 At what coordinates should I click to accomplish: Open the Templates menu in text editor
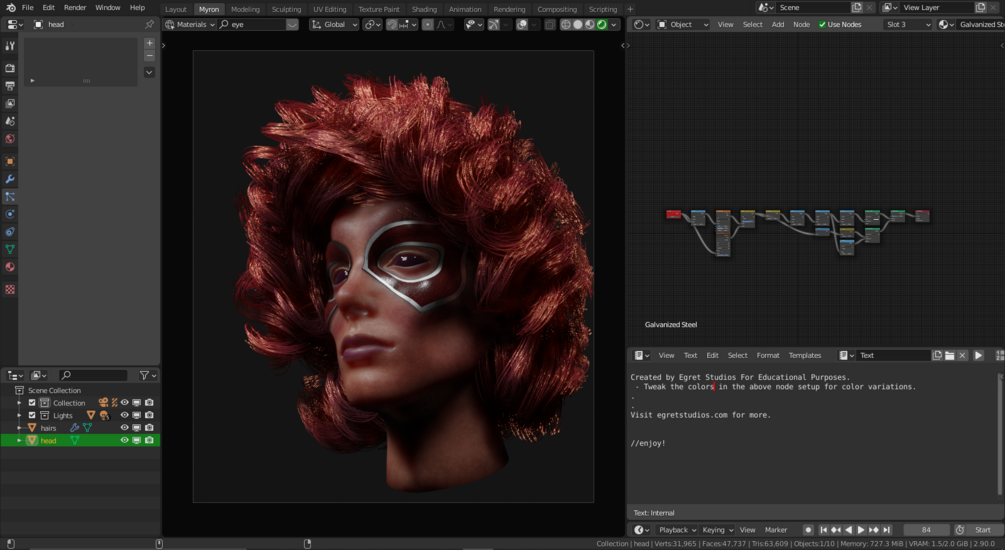tap(804, 355)
